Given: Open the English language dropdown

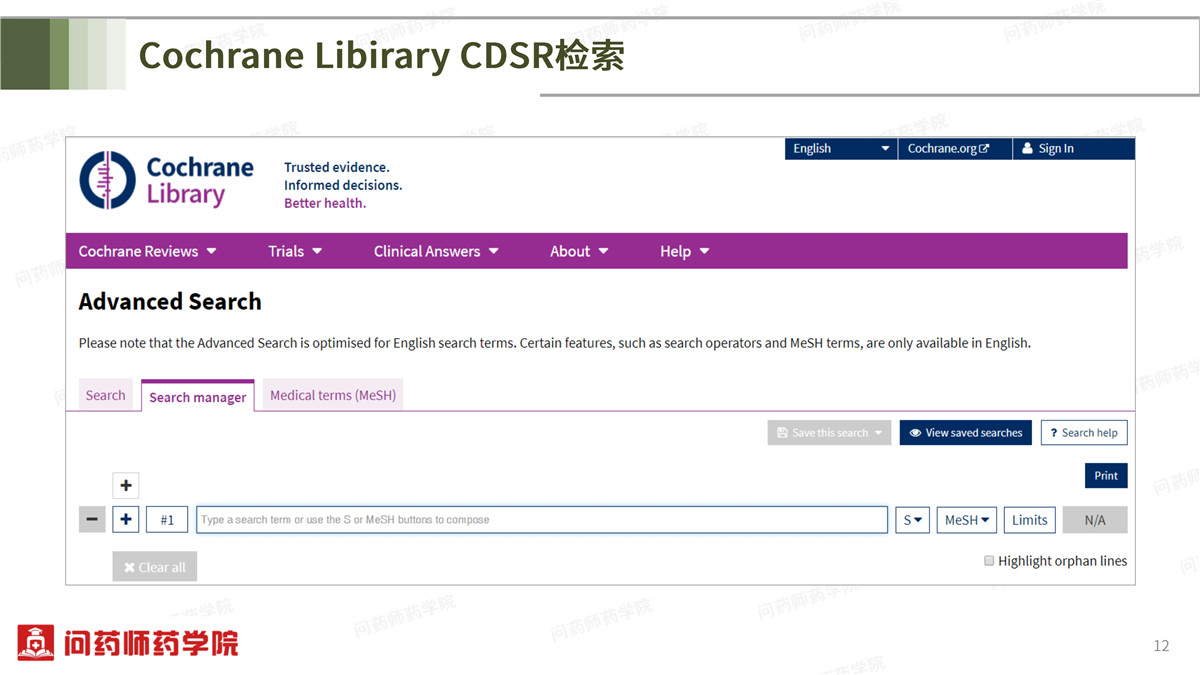Looking at the screenshot, I should 841,149.
